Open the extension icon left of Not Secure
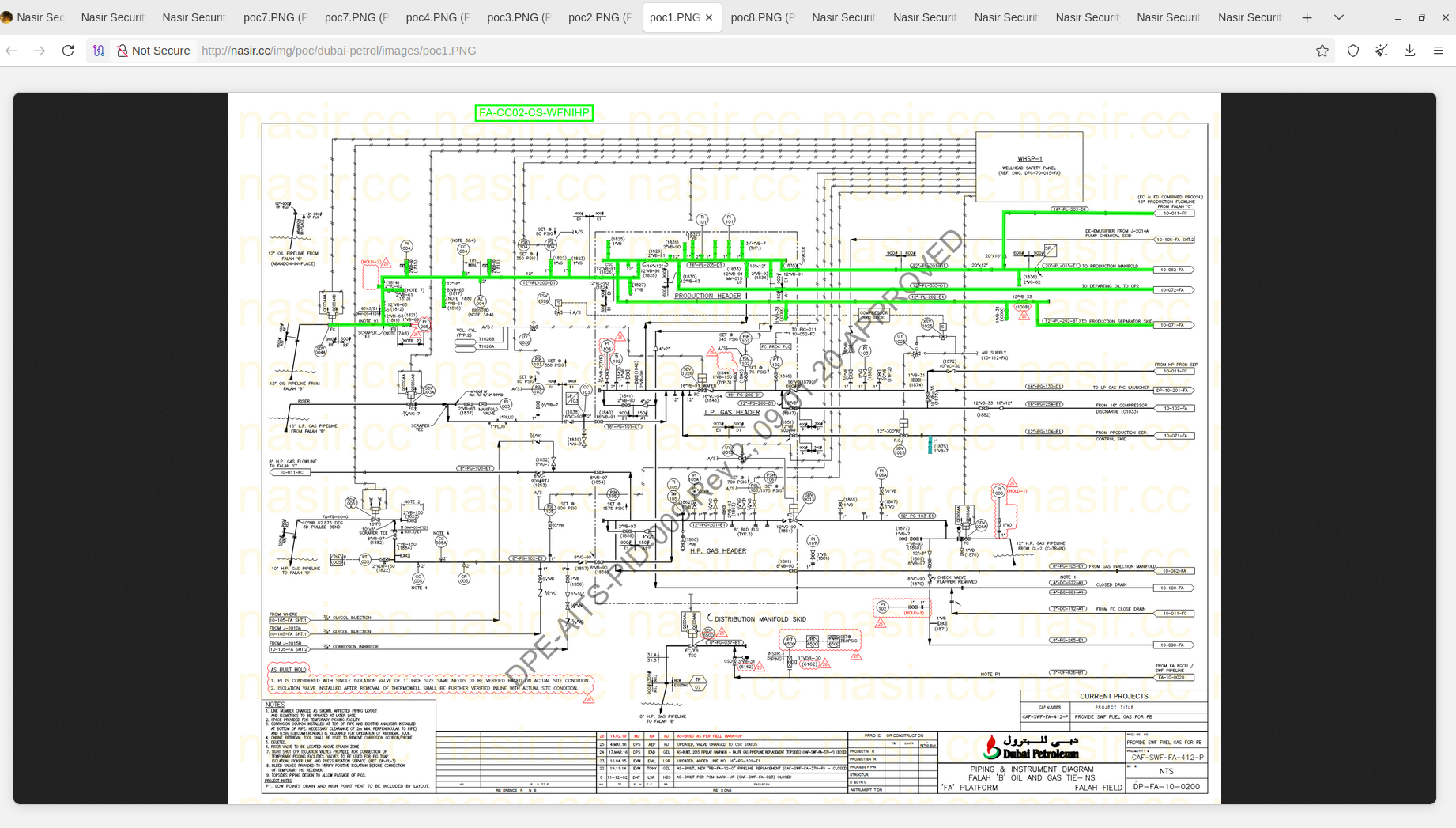This screenshot has width=1456, height=828. tap(99, 51)
